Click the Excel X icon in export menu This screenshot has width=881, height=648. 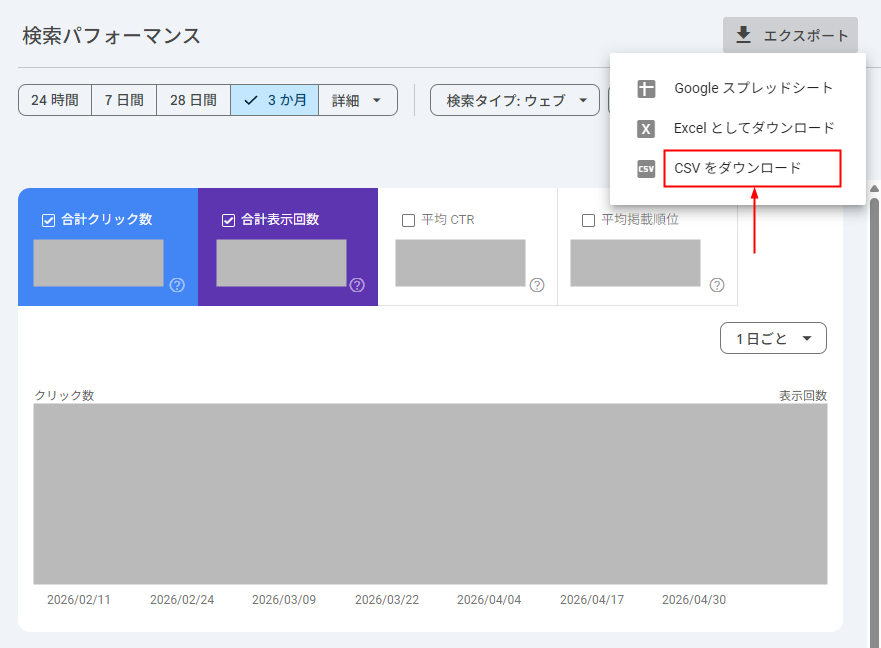click(x=646, y=129)
